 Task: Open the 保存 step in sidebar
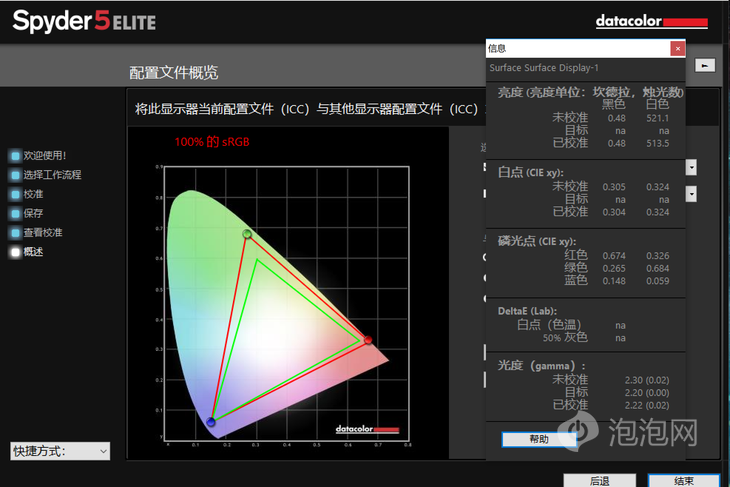coord(26,213)
